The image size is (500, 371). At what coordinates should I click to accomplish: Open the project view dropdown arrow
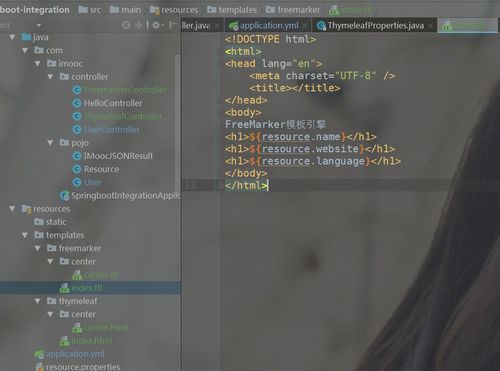39,25
